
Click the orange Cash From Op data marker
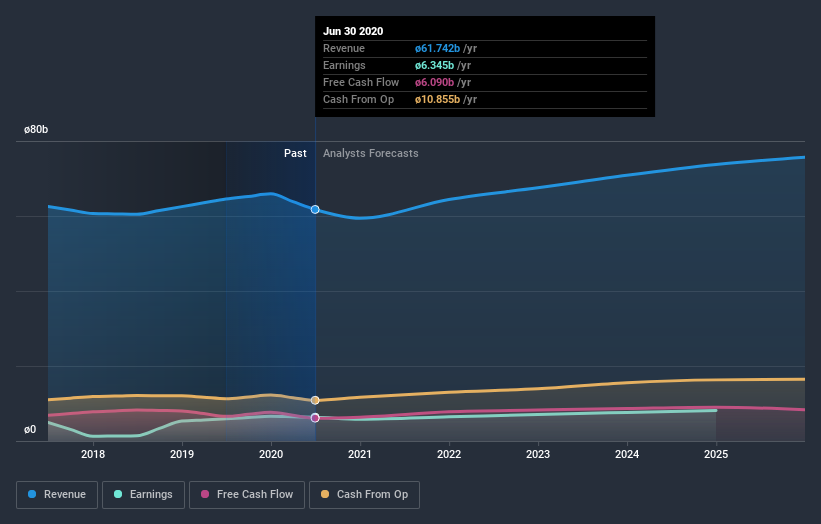click(315, 400)
